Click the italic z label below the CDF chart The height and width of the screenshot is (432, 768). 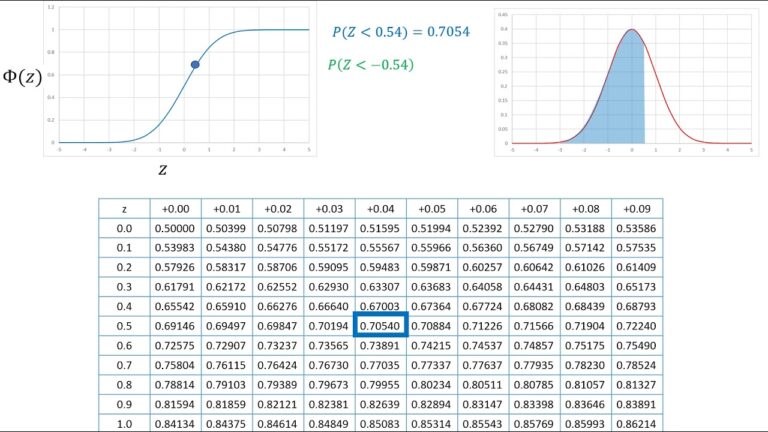162,169
